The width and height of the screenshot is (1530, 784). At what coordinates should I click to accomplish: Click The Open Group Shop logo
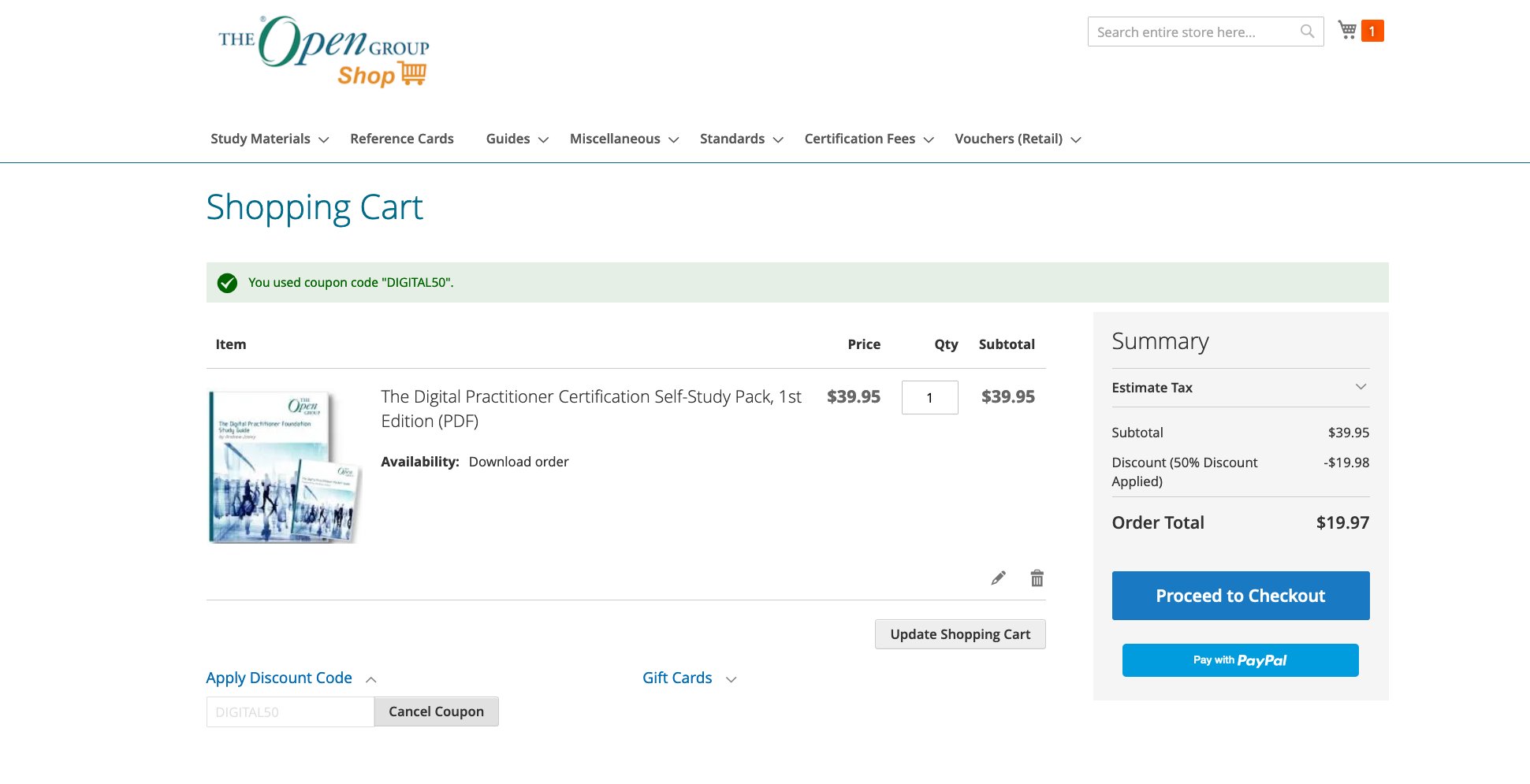[x=323, y=52]
